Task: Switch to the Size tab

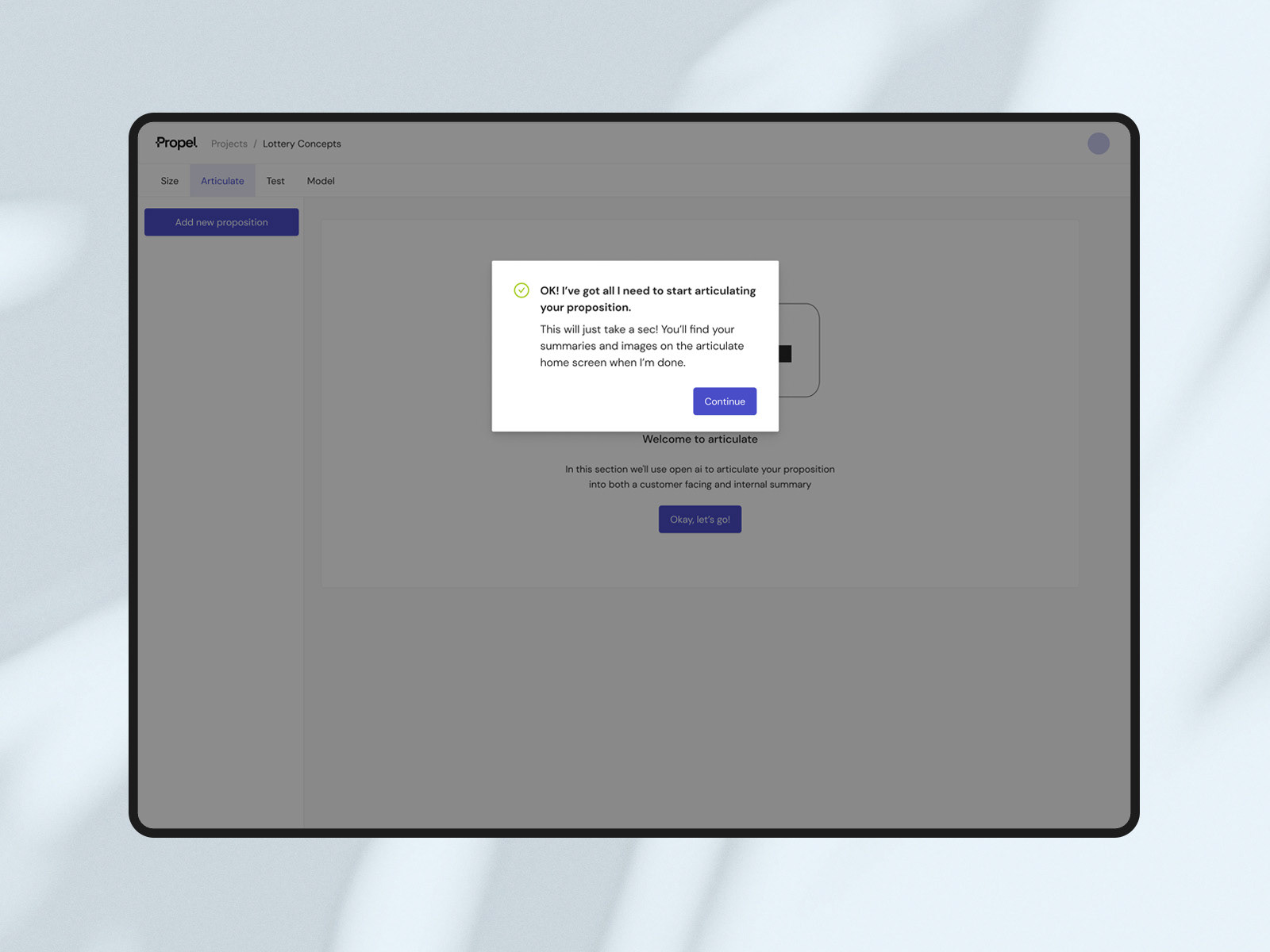Action: (x=170, y=181)
